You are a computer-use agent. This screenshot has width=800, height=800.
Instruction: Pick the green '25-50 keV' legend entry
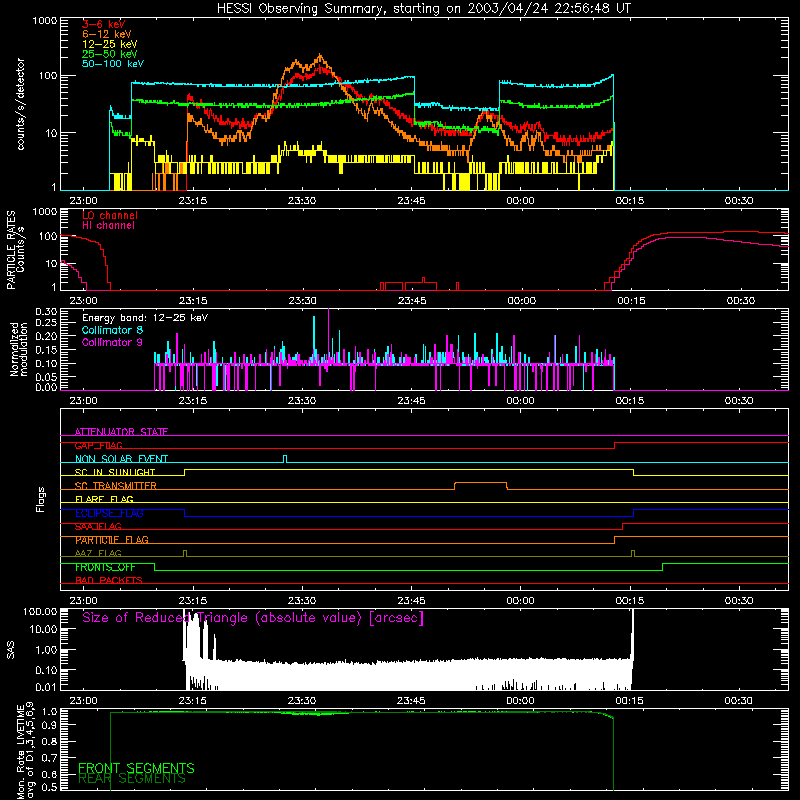click(x=110, y=54)
